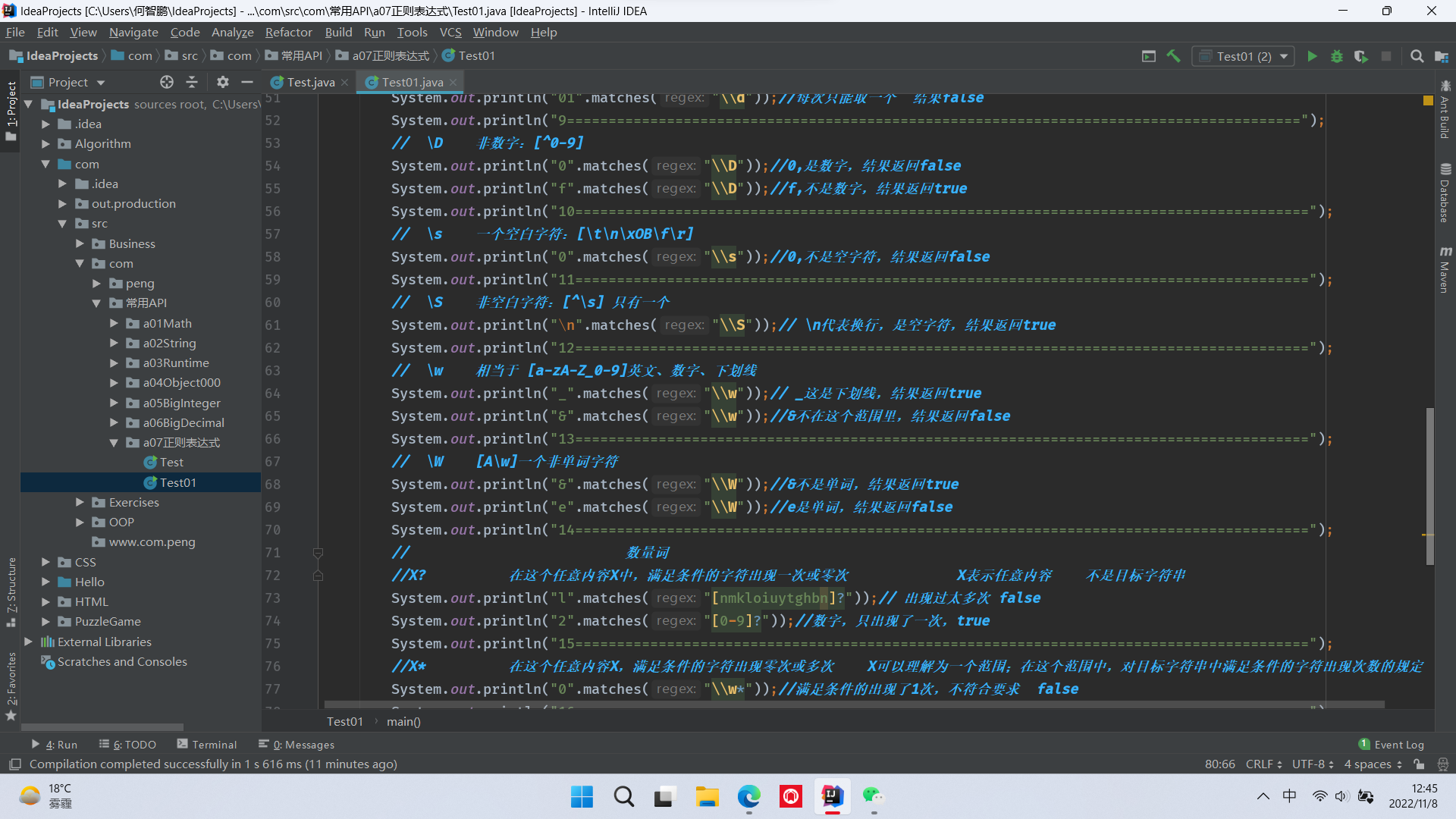Viewport: 1456px width, 819px height.
Task: Open the Refactor menu
Action: (x=288, y=32)
